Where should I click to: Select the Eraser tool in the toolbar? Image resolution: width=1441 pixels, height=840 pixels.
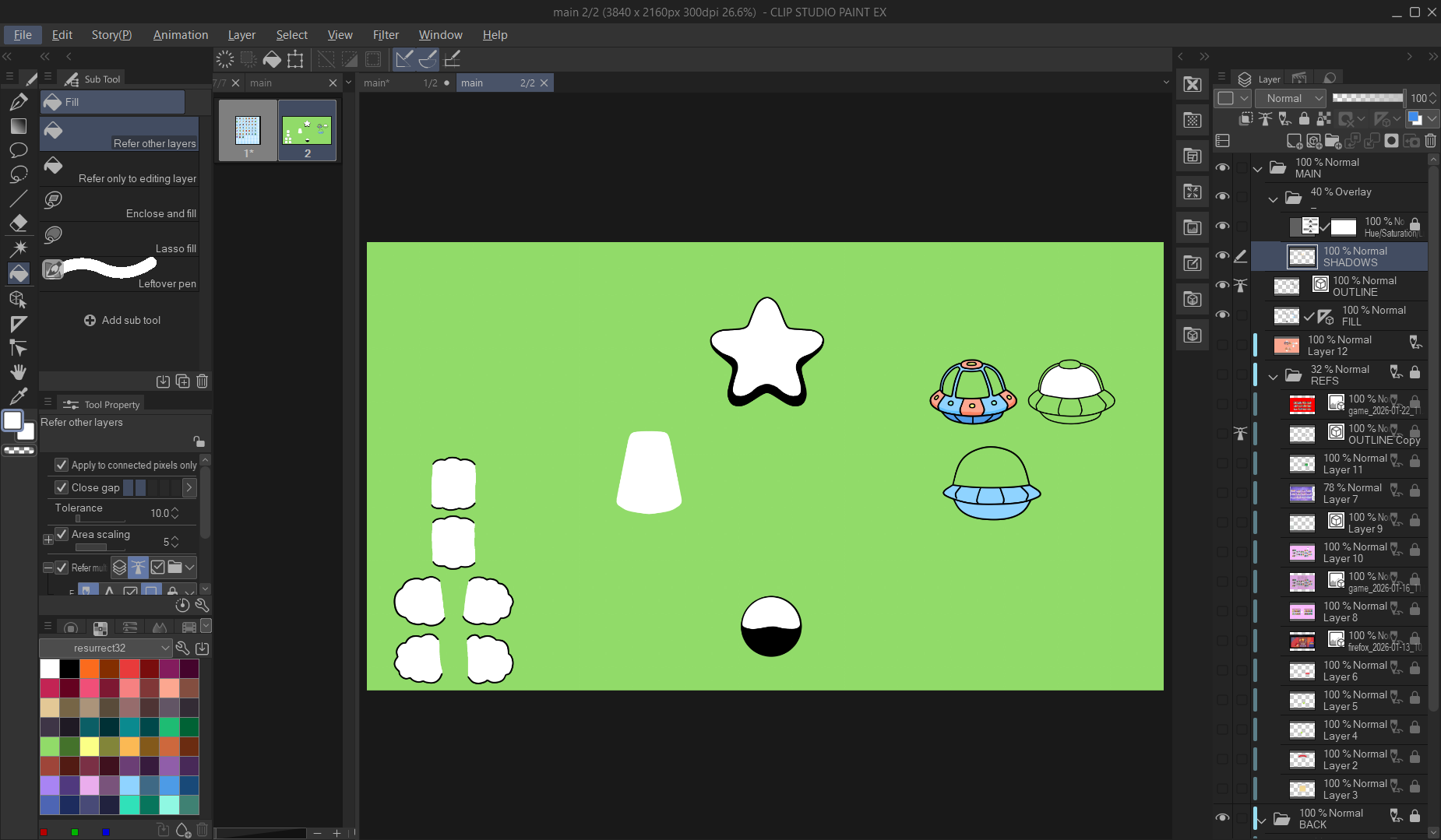tap(19, 223)
